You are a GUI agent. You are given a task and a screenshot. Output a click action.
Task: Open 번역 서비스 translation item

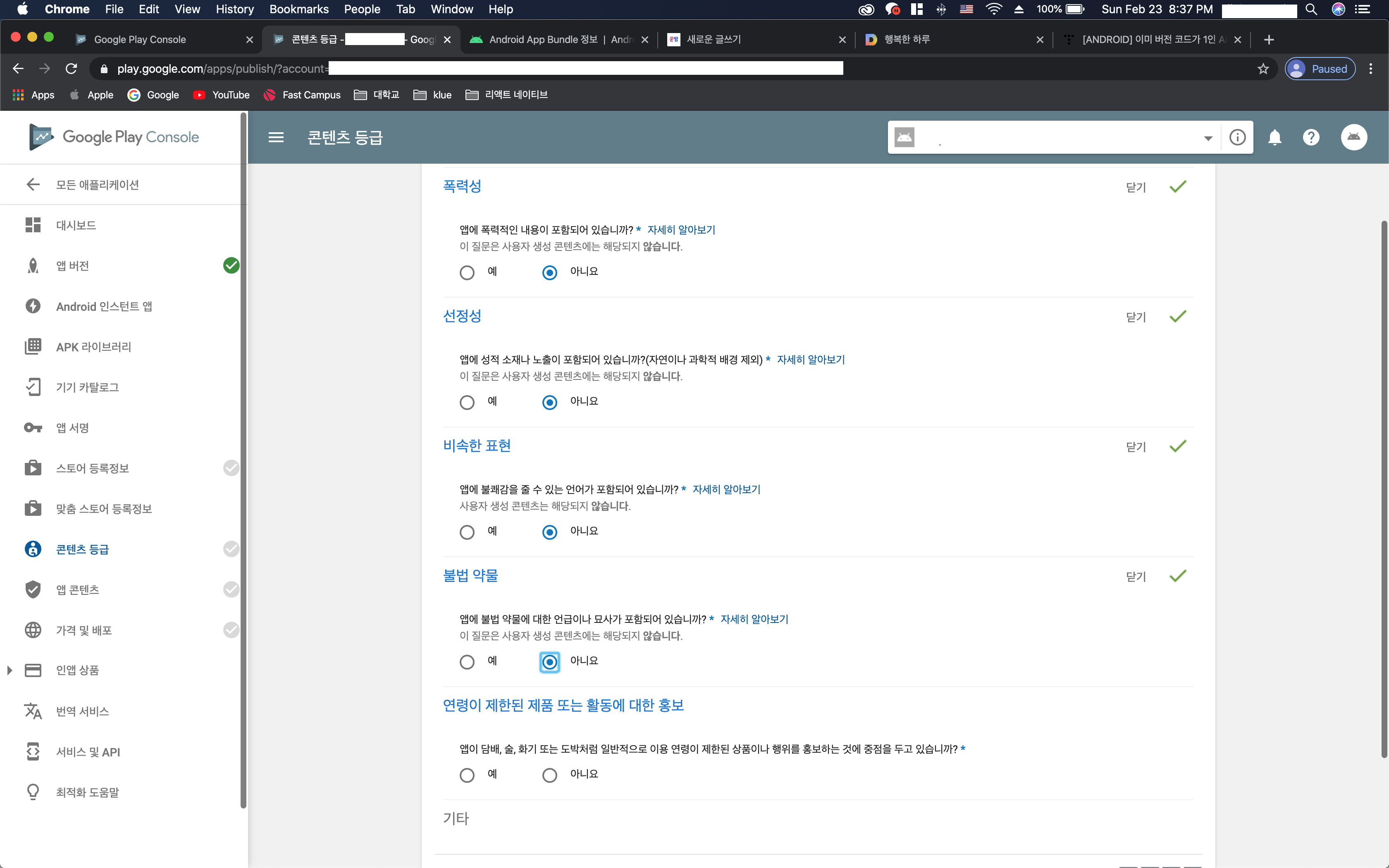82,711
